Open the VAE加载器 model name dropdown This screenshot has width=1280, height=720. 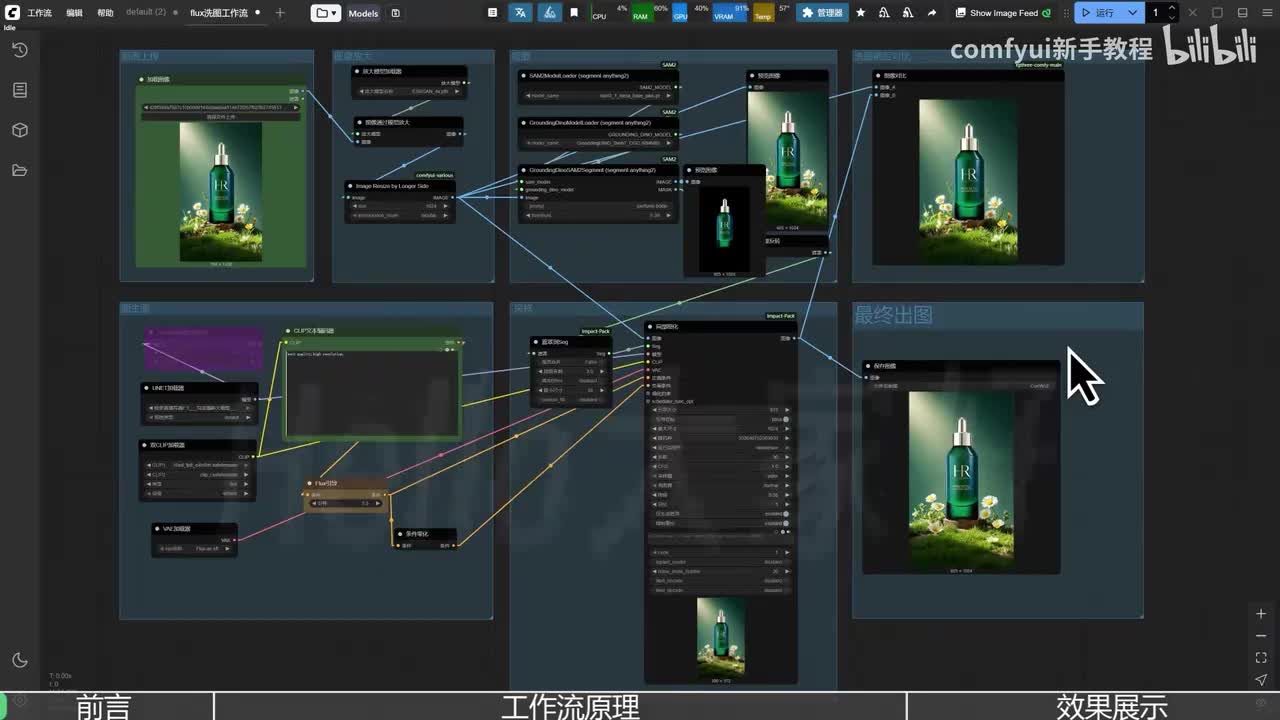click(195, 549)
